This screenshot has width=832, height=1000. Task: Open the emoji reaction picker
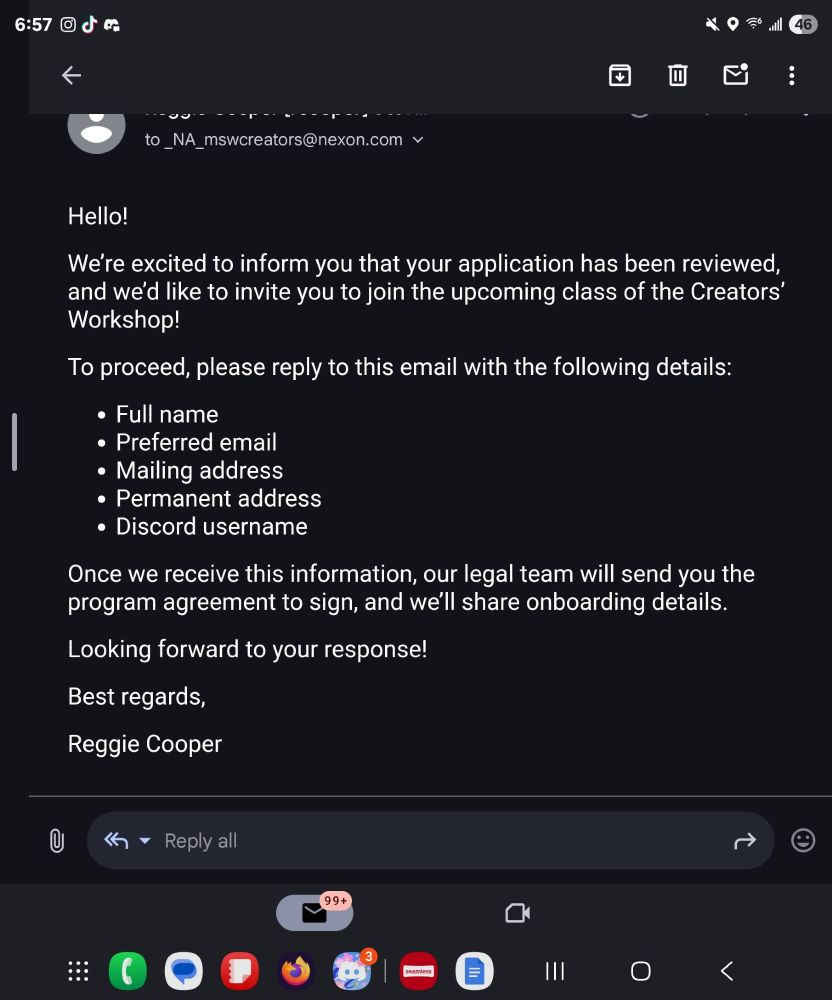(x=803, y=841)
